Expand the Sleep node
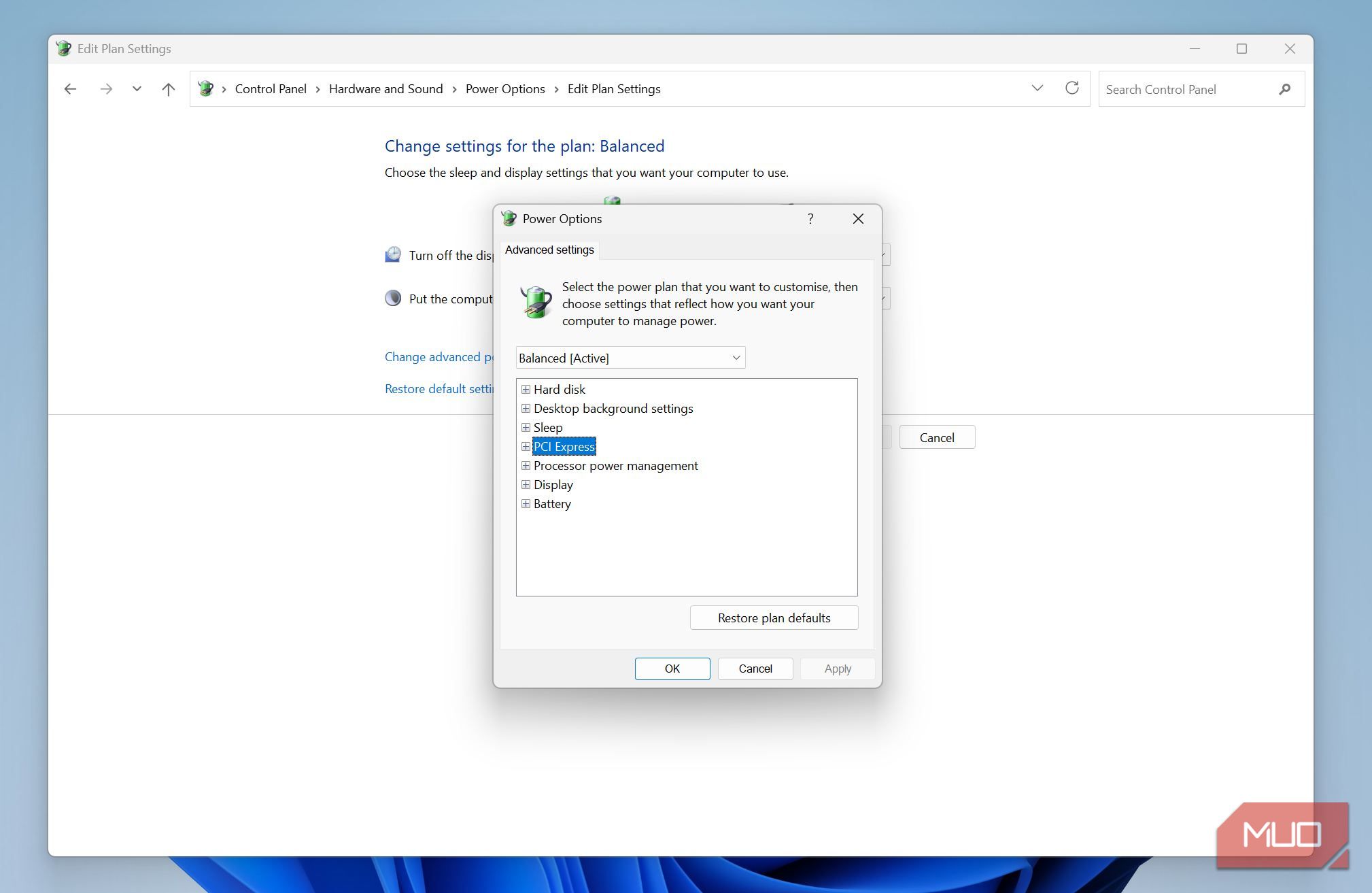 click(x=526, y=427)
